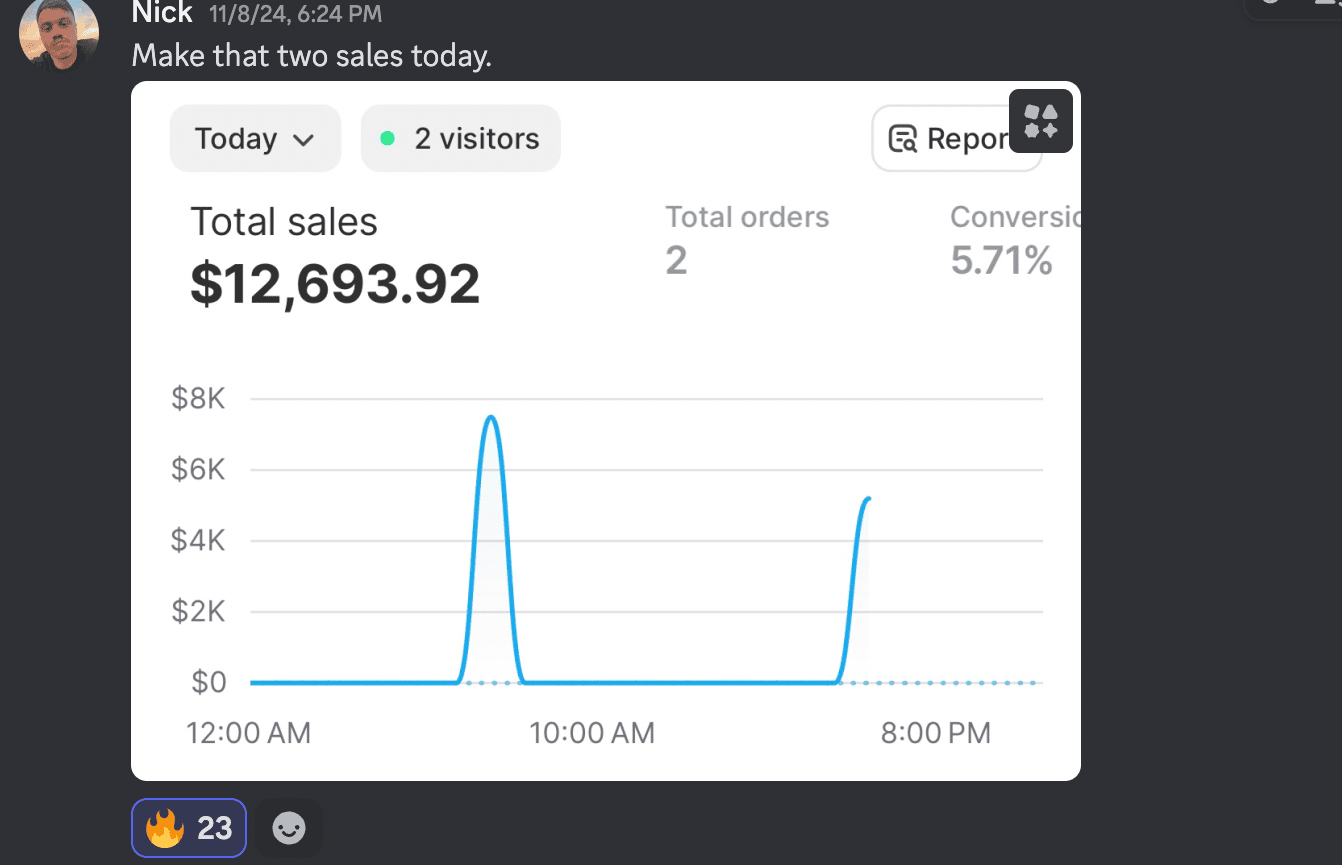
Task: Click the first sales peak on chart
Action: tap(491, 417)
